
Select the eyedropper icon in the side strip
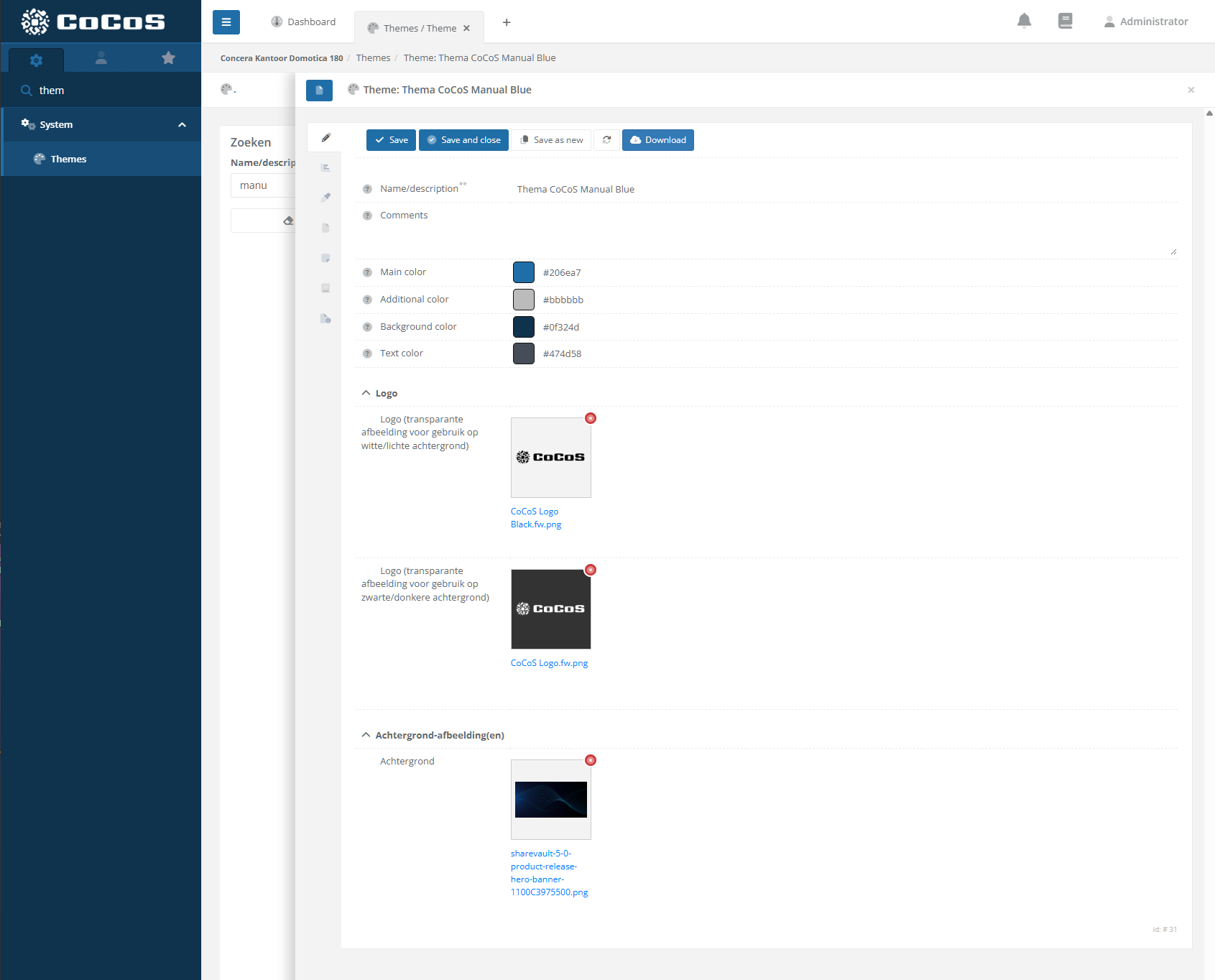click(325, 198)
